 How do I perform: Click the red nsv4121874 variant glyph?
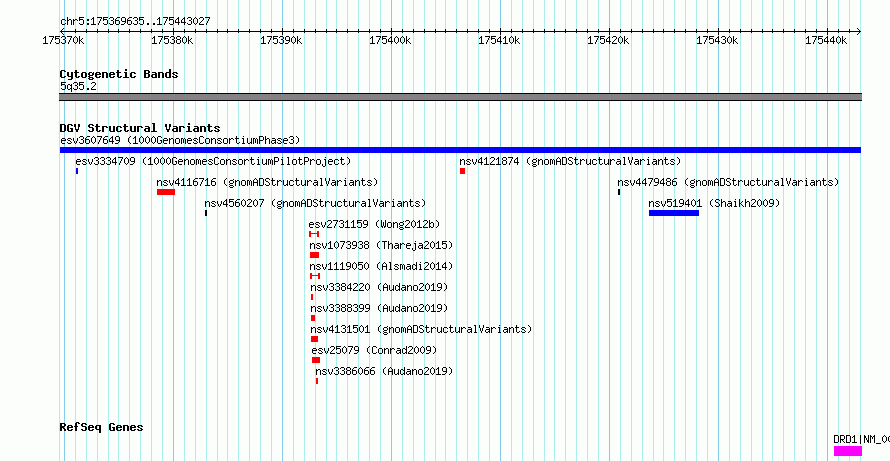click(x=463, y=171)
